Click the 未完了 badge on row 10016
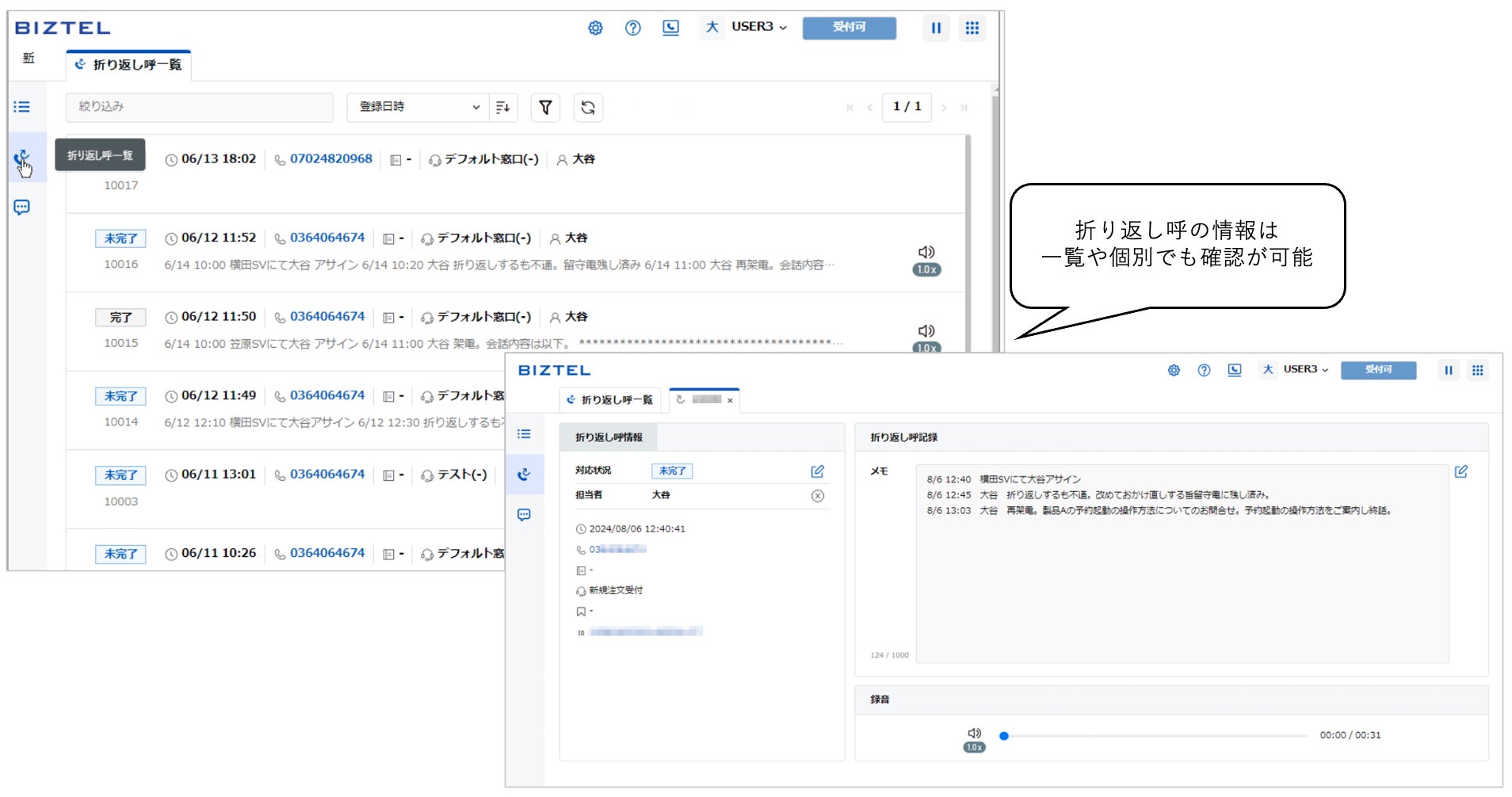The height and width of the screenshot is (797, 1512). pyautogui.click(x=121, y=238)
